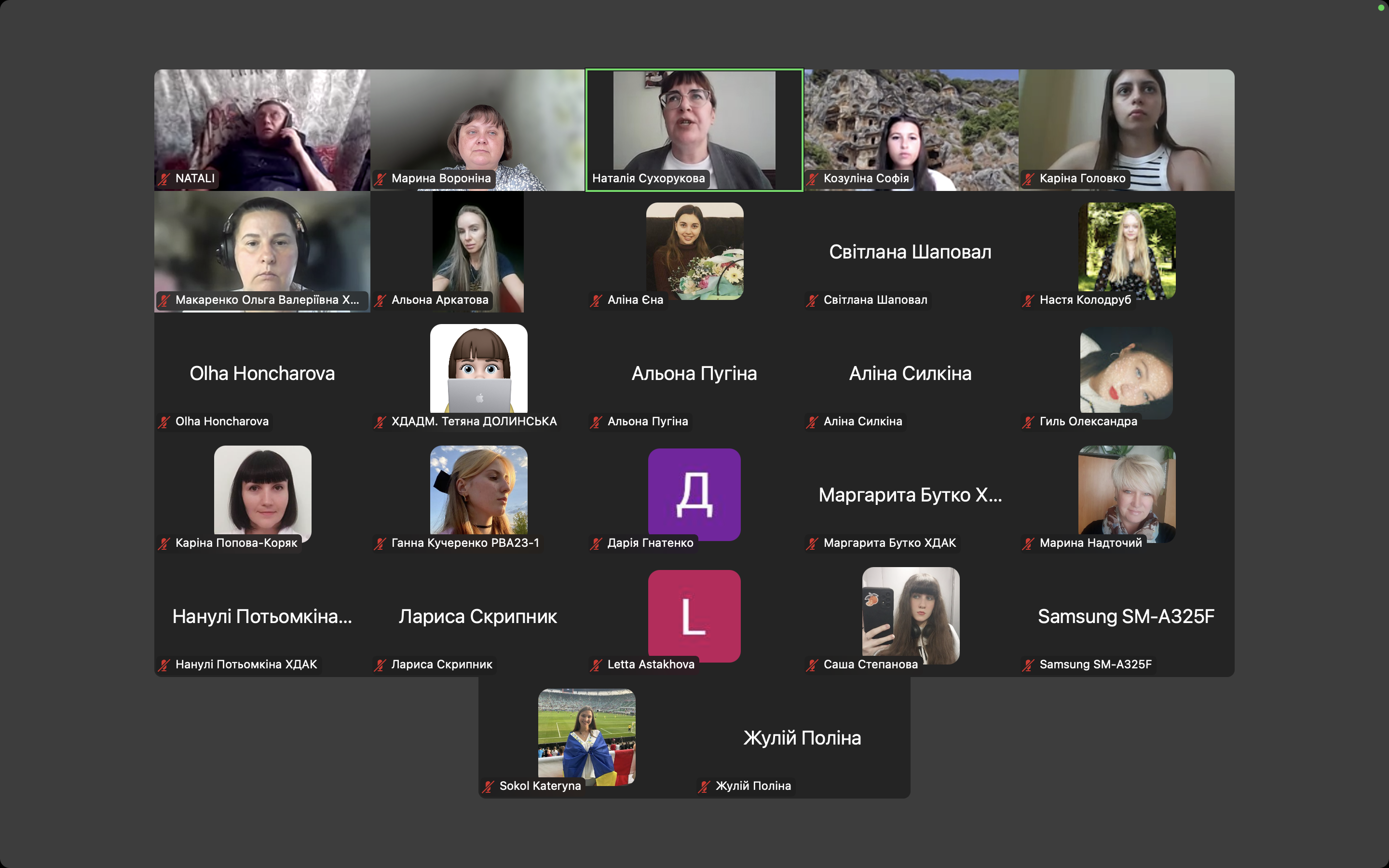Click muted mic icon next to Марина Вороніна
Viewport: 1389px width, 868px height.
pos(380,178)
